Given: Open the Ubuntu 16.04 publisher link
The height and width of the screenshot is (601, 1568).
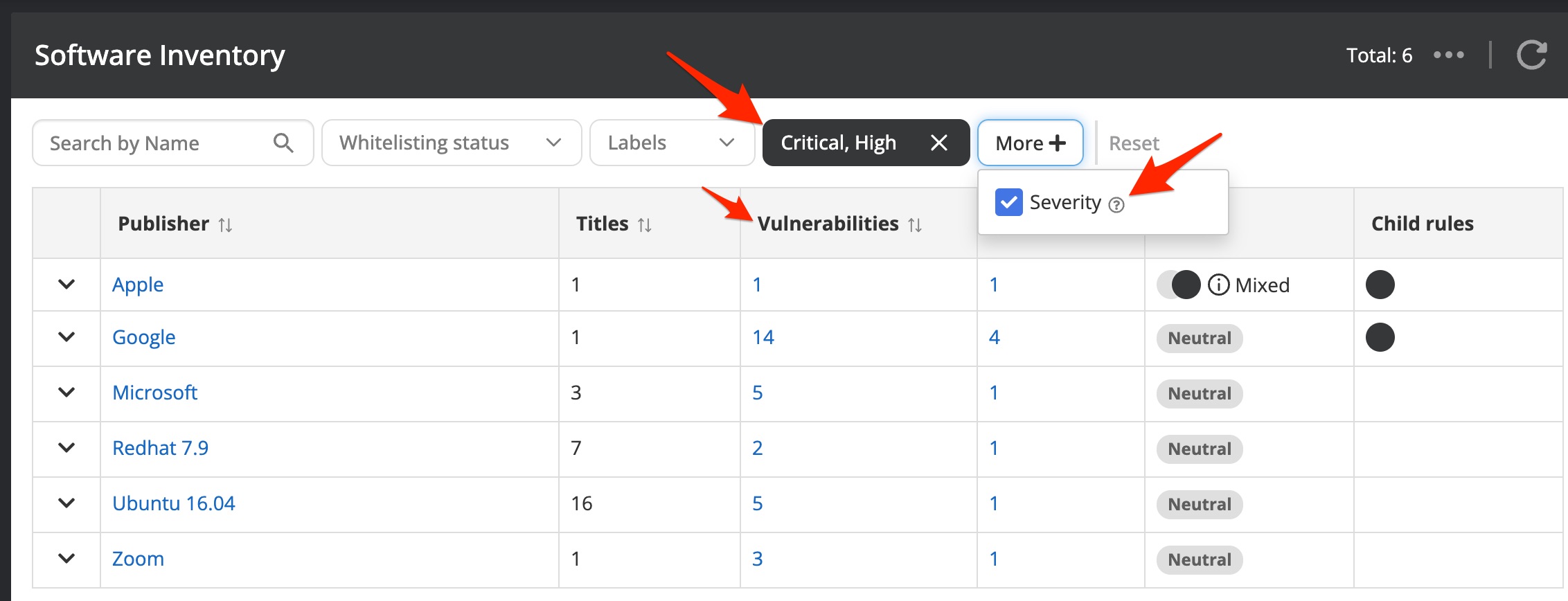Looking at the screenshot, I should click(x=174, y=503).
